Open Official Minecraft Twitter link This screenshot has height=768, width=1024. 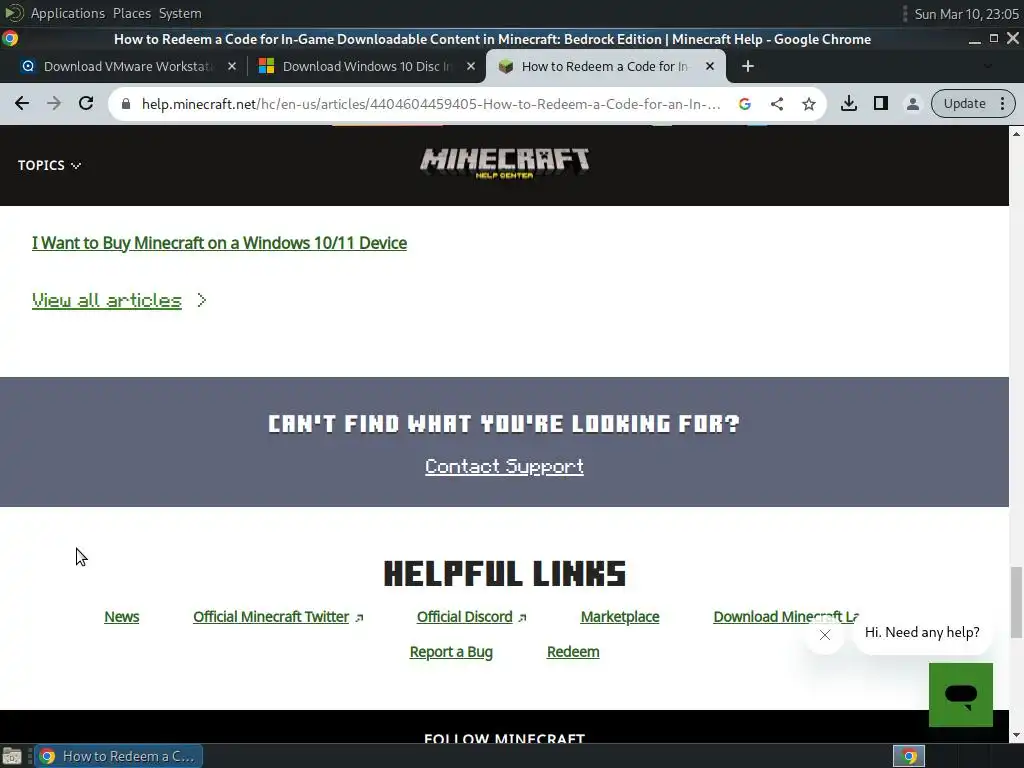271,616
